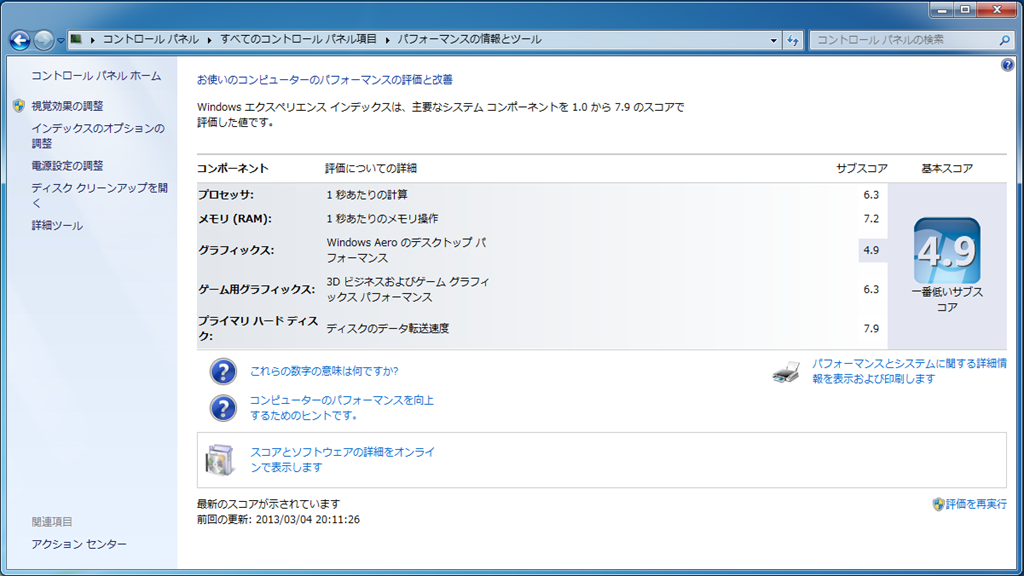Open スコアとソフトウェアの詳細をオンラインで表示します link
Viewport: 1024px width, 576px height.
[x=342, y=460]
